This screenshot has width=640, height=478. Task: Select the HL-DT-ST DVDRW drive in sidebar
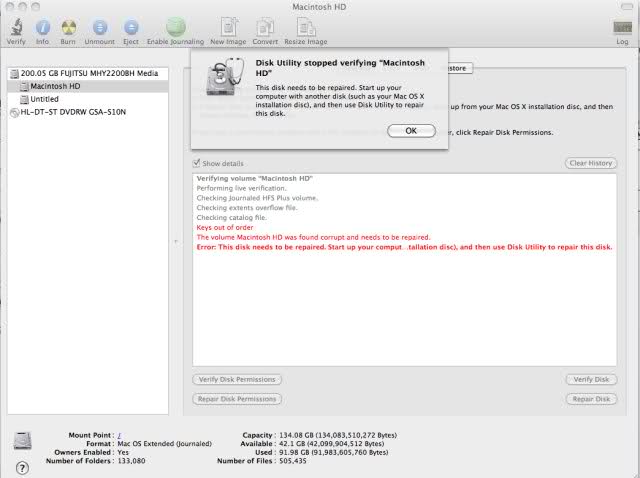[89, 112]
